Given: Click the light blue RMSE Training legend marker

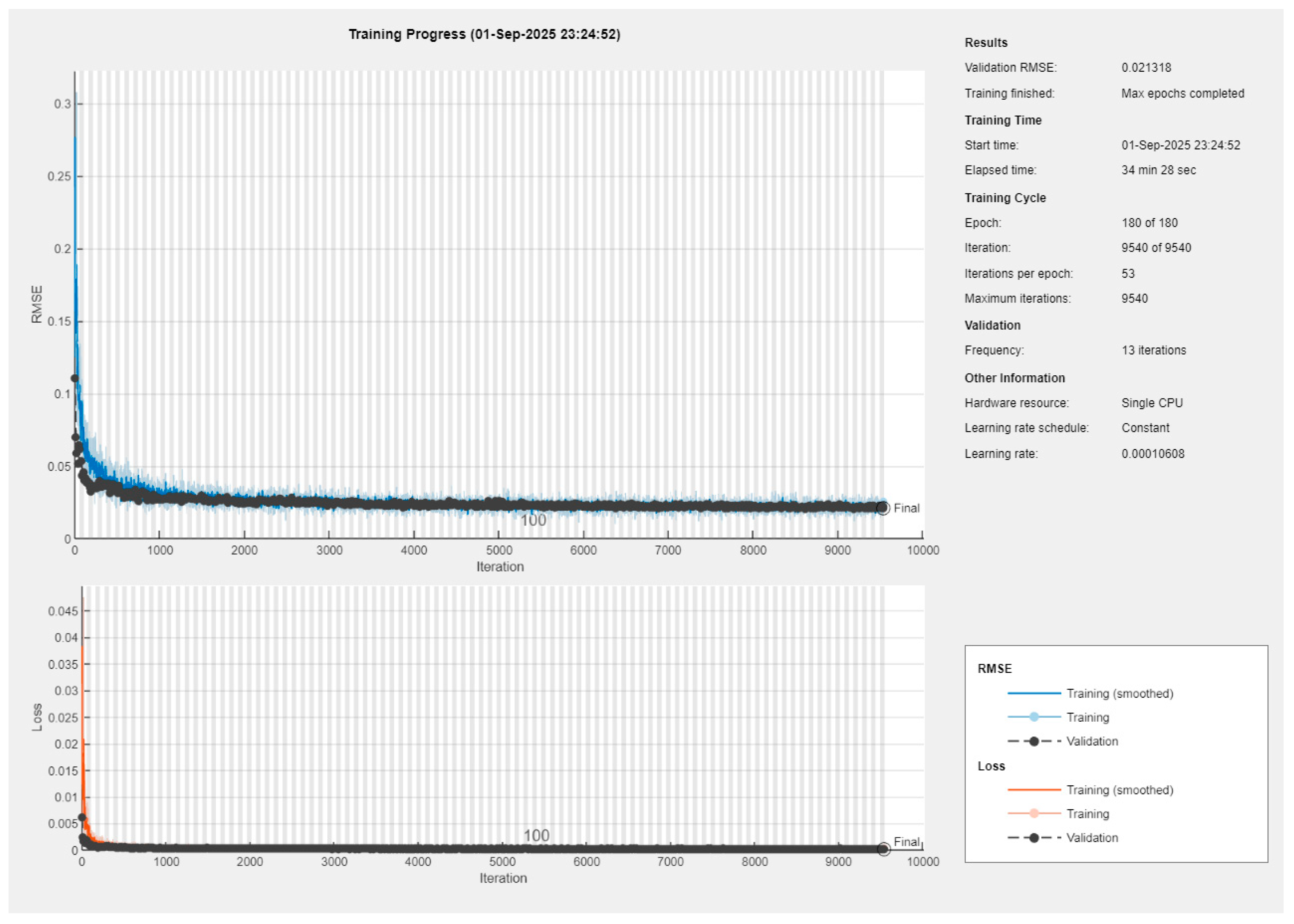Looking at the screenshot, I should tap(1034, 717).
